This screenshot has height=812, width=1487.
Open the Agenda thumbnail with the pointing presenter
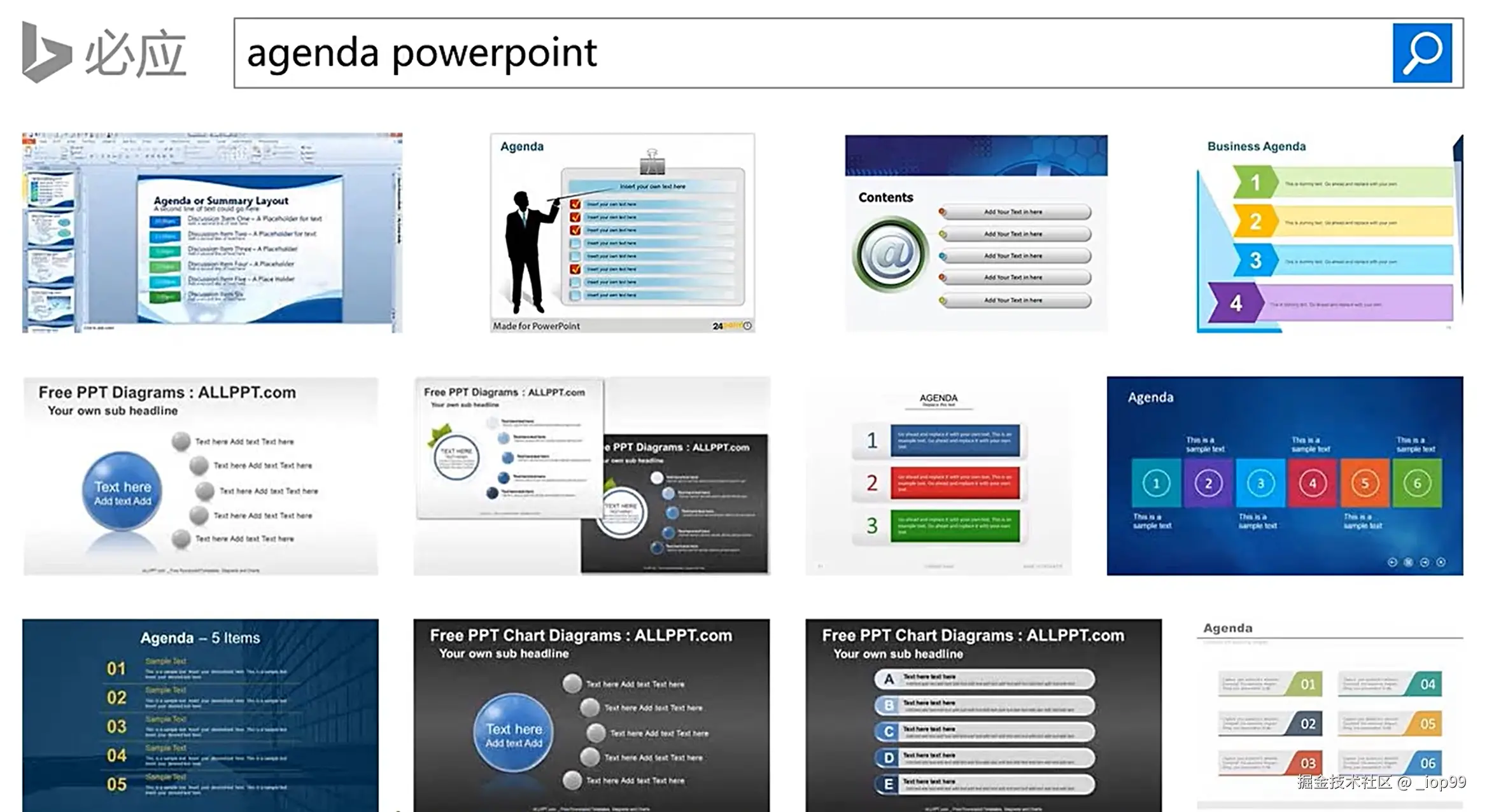click(622, 233)
